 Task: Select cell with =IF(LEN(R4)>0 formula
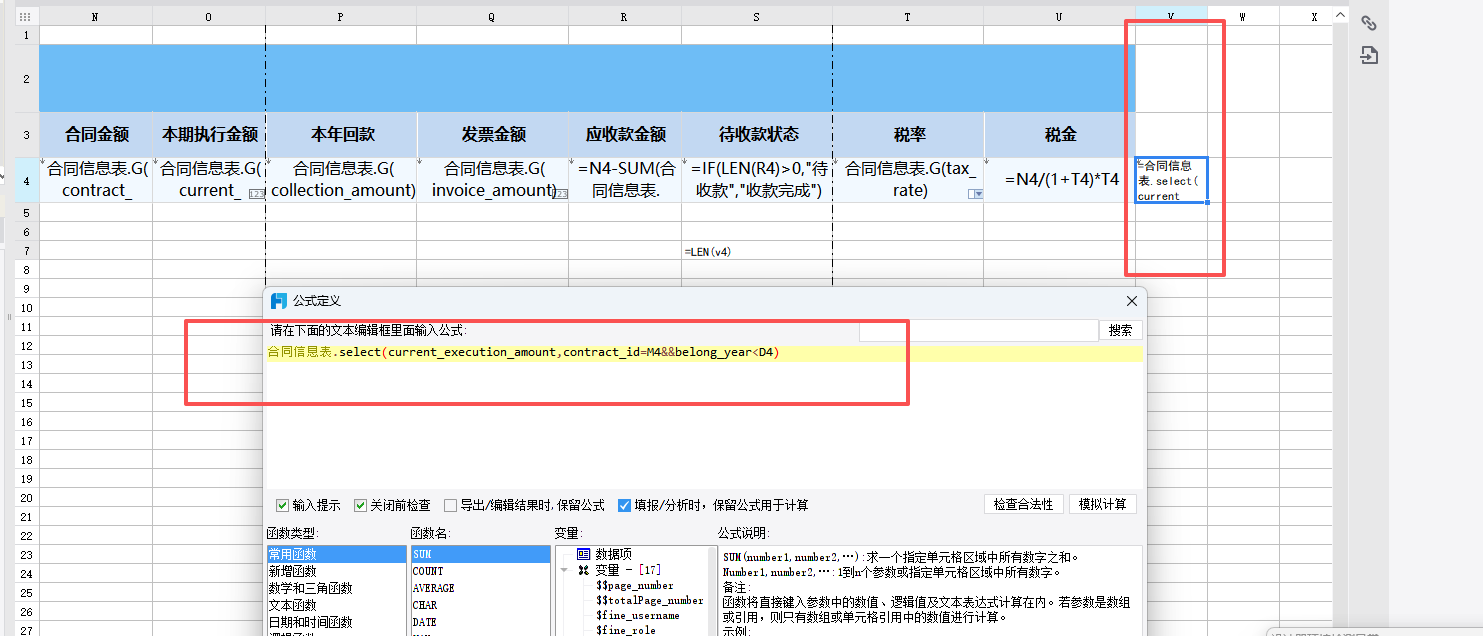757,180
